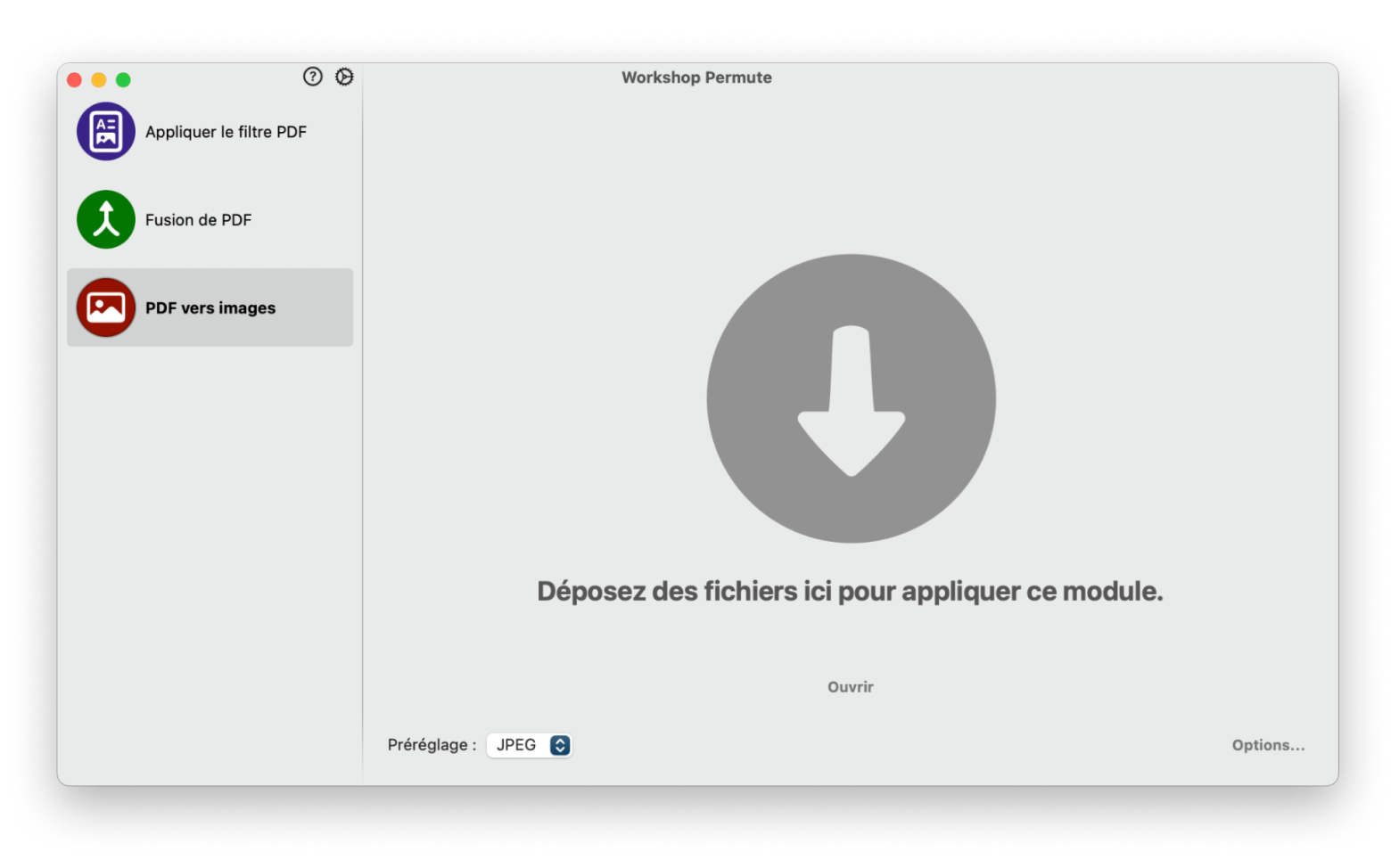This screenshot has width=1391, height=868.
Task: Click the large download arrow drop zone
Action: (851, 398)
